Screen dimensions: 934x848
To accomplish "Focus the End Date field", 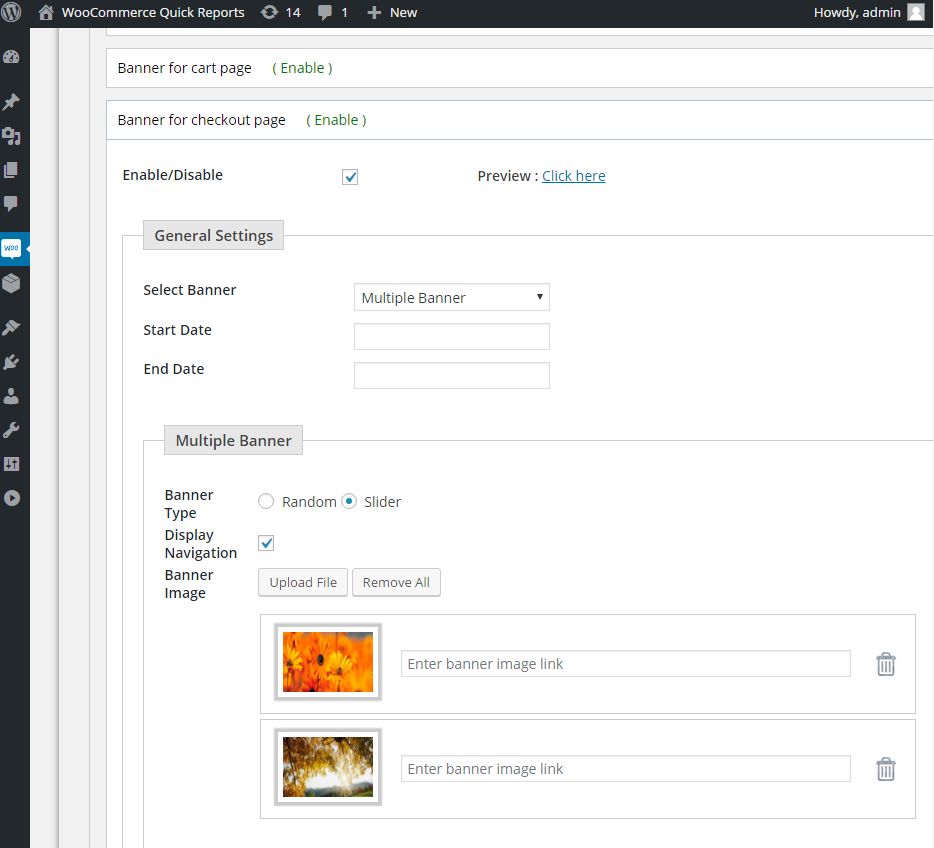I will point(452,376).
